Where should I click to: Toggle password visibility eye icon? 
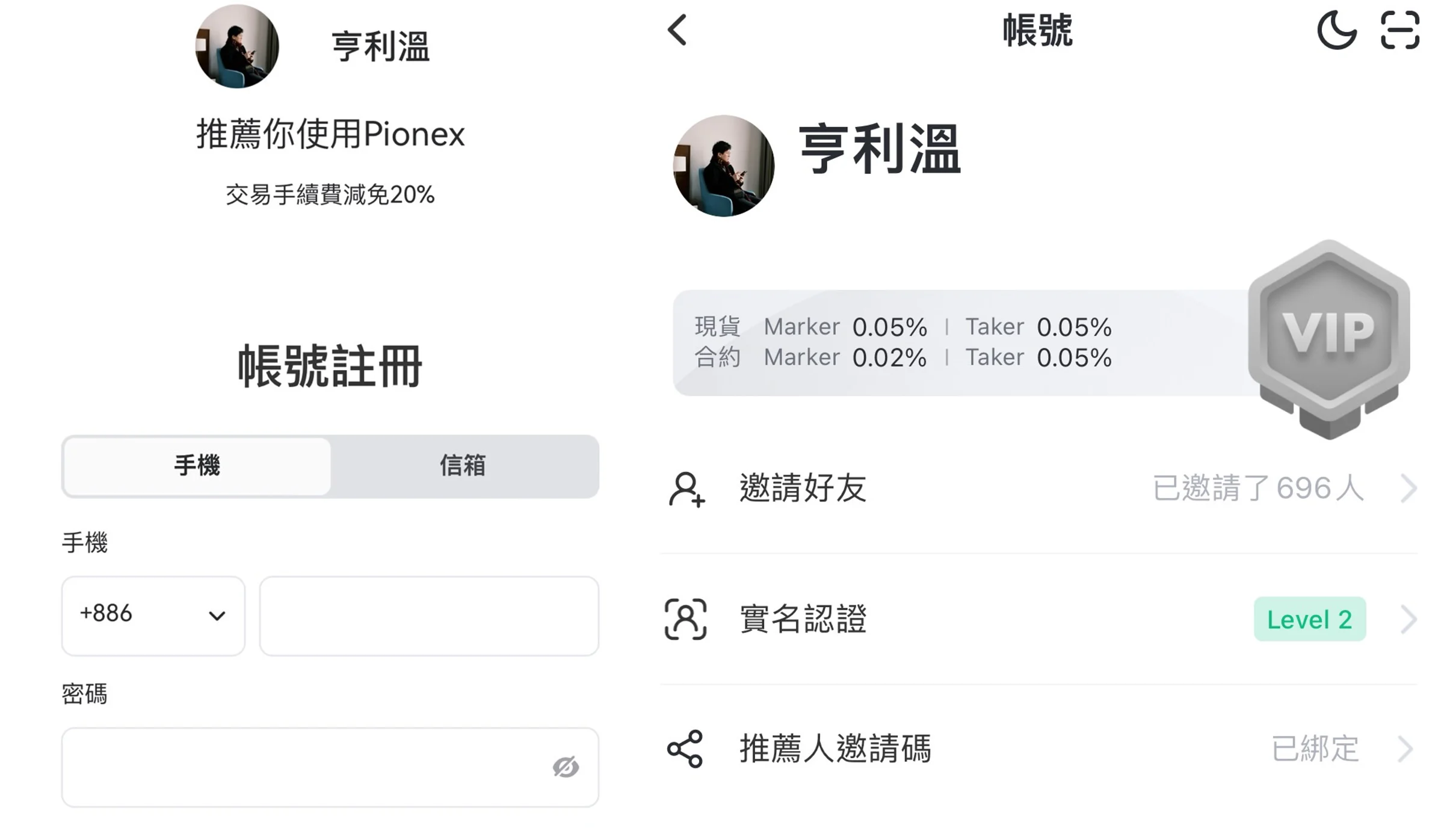[566, 767]
